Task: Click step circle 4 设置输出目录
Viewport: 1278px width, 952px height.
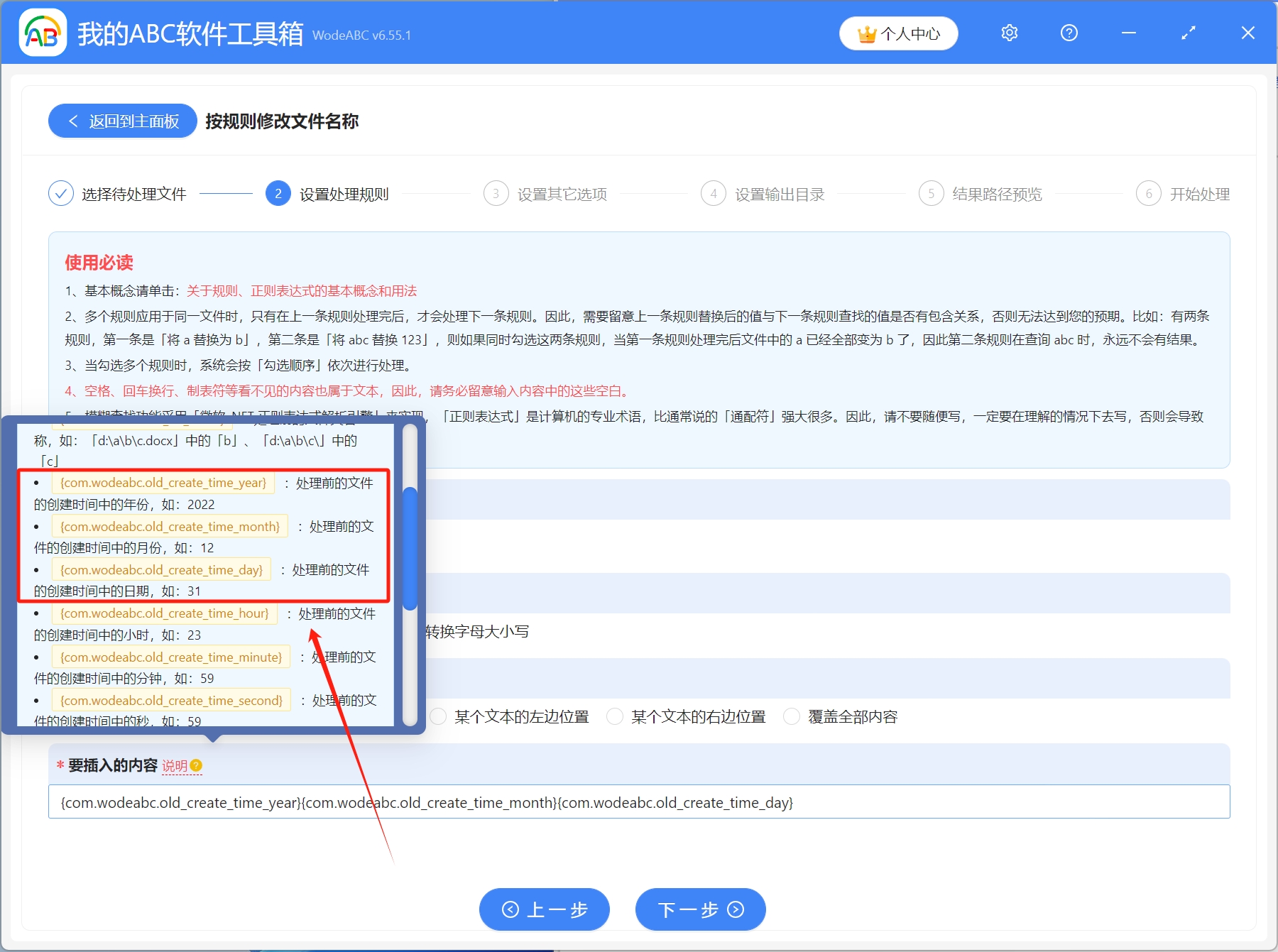Action: pyautogui.click(x=714, y=193)
